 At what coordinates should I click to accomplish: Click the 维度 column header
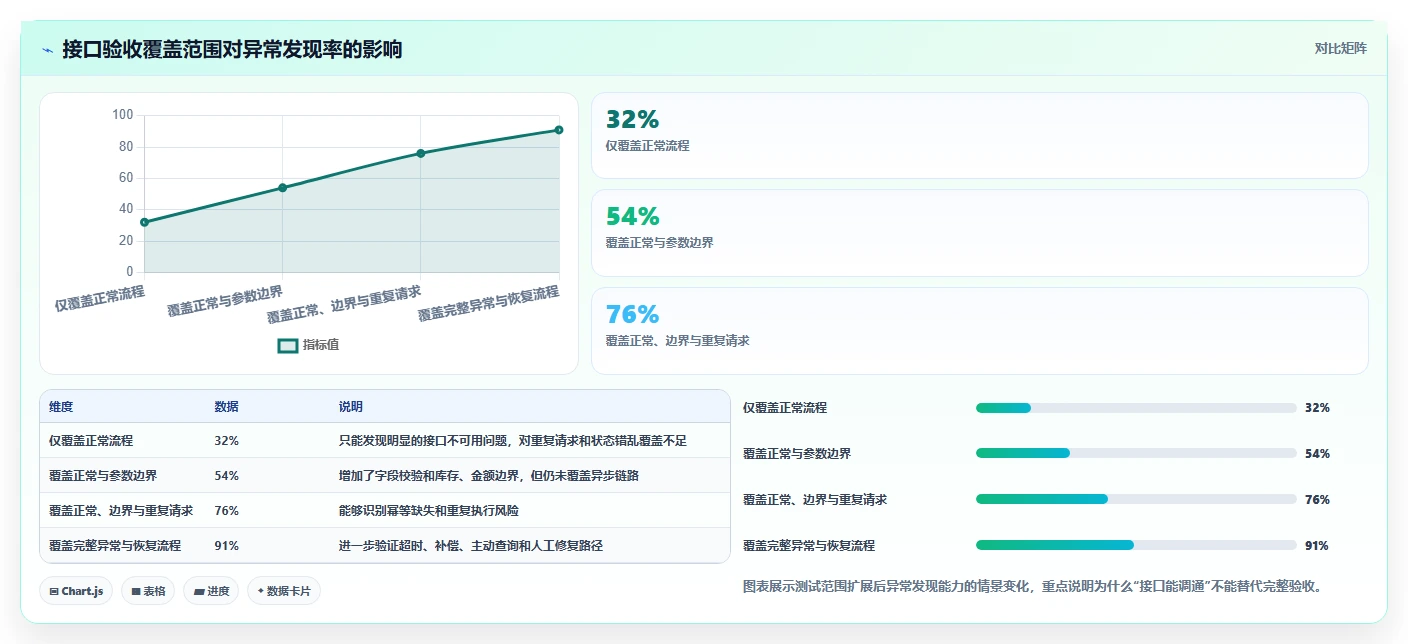tap(61, 407)
